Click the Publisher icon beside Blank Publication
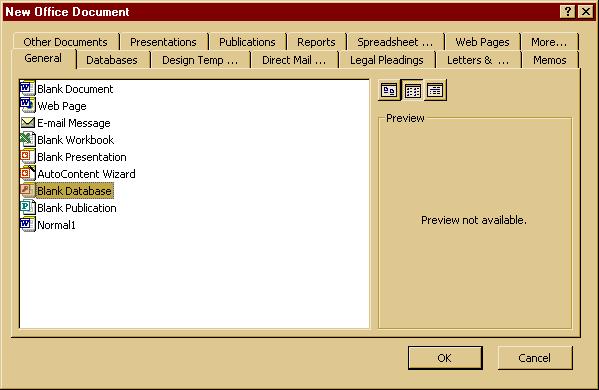This screenshot has width=599, height=390. (x=28, y=207)
